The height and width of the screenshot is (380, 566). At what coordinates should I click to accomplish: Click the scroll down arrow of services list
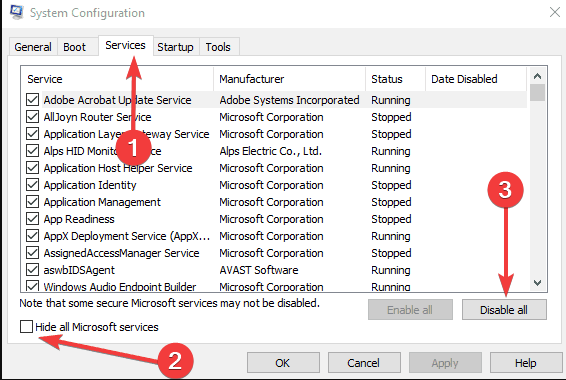(537, 283)
